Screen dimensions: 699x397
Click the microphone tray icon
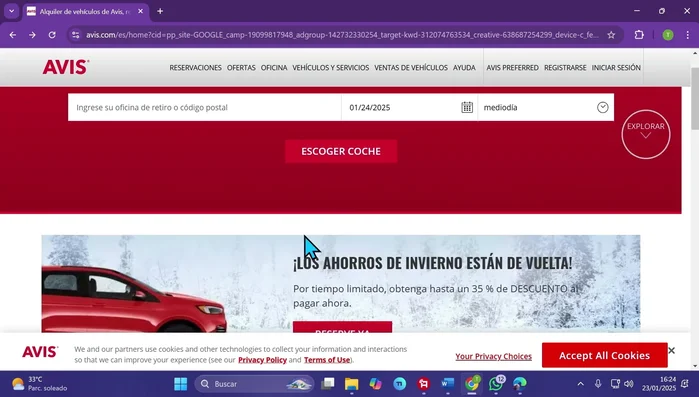point(598,384)
